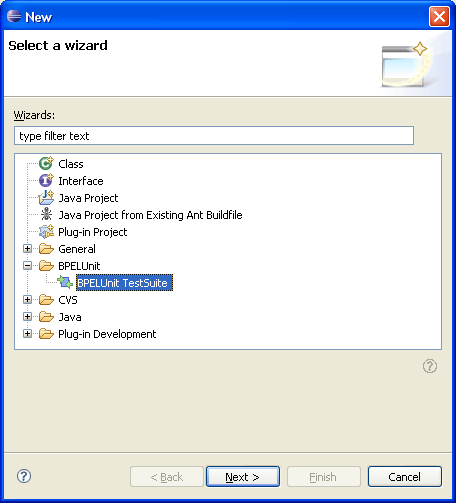Click the BPELUnit TestSuite icon
Viewport: 456px width, 503px height.
[65, 282]
